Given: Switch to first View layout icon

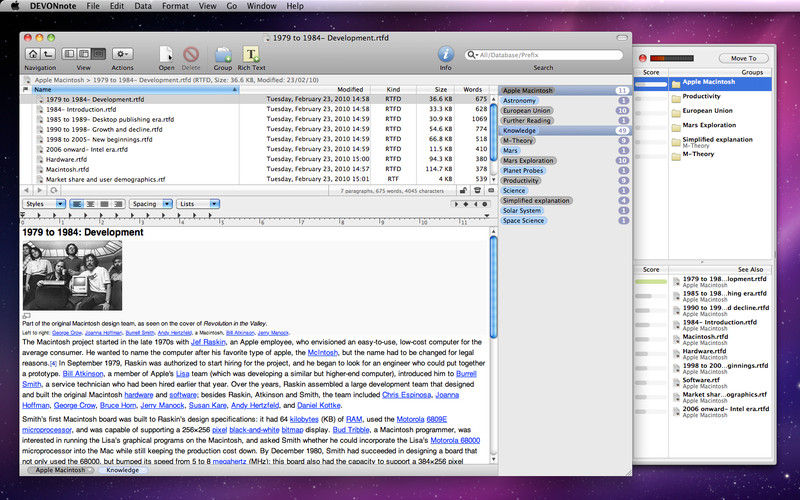Looking at the screenshot, I should (69, 54).
